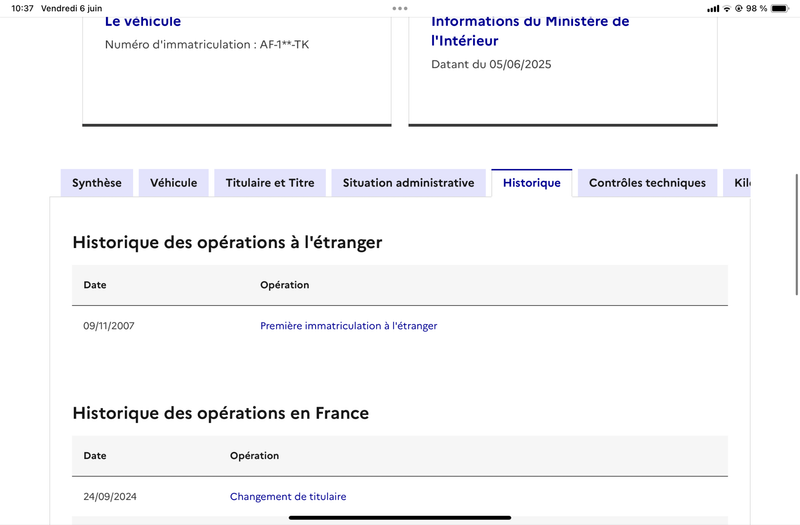Click the date 24/09/2024 cell
This screenshot has height=525, width=800.
(110, 496)
